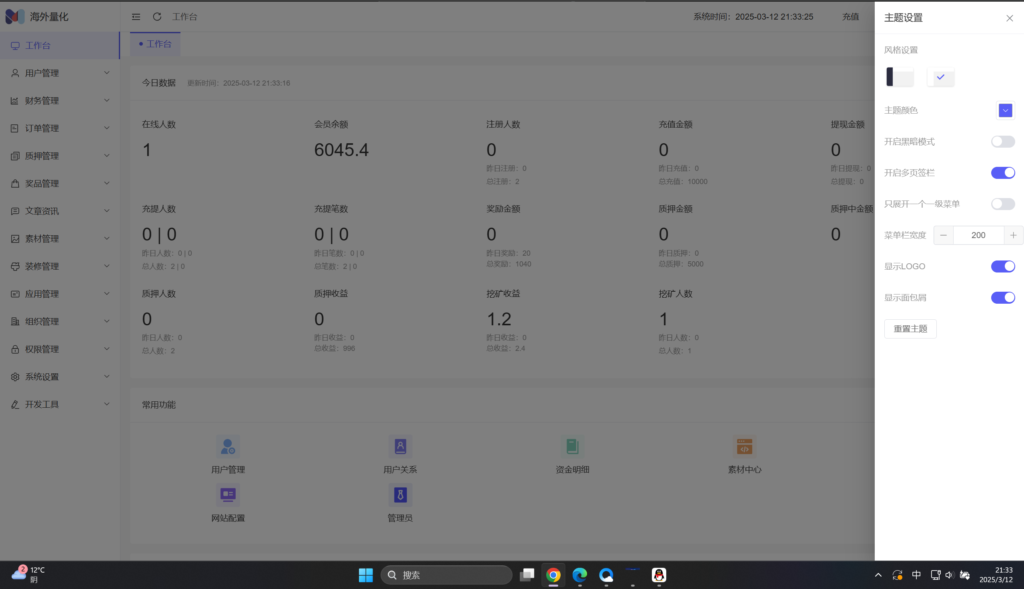This screenshot has width=1024, height=589.
Task: Open the 管理员 shortcut icon
Action: [400, 495]
